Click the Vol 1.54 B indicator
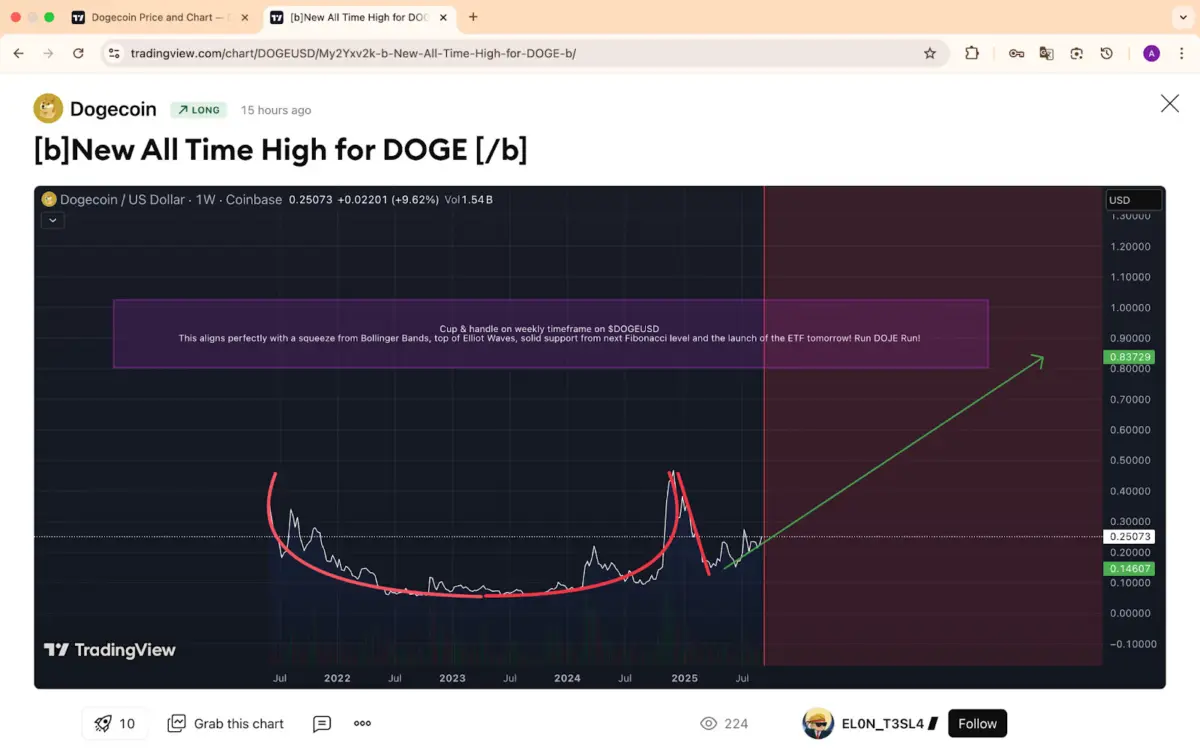 [469, 200]
